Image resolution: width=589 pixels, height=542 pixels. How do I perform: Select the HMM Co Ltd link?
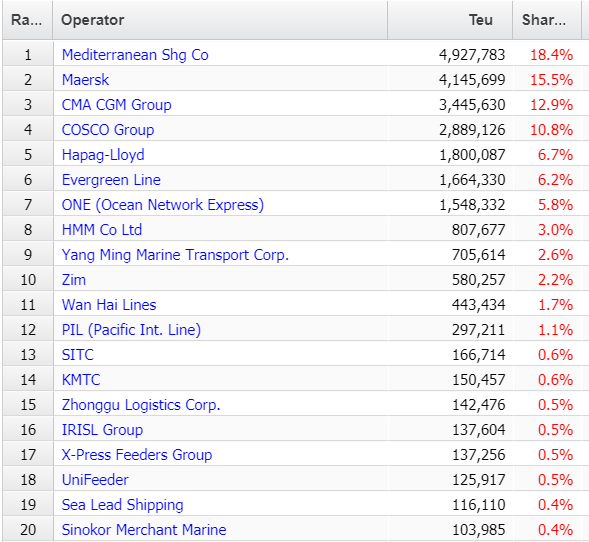[x=102, y=229]
